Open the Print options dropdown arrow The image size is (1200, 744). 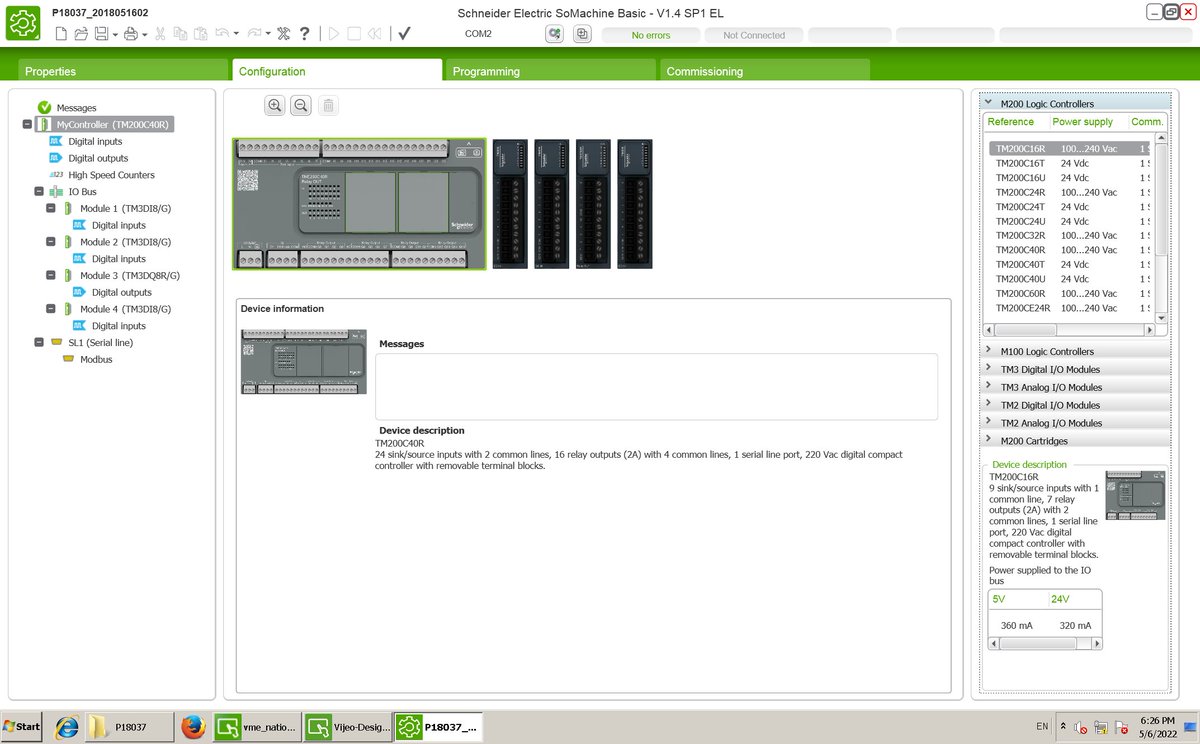coord(144,34)
